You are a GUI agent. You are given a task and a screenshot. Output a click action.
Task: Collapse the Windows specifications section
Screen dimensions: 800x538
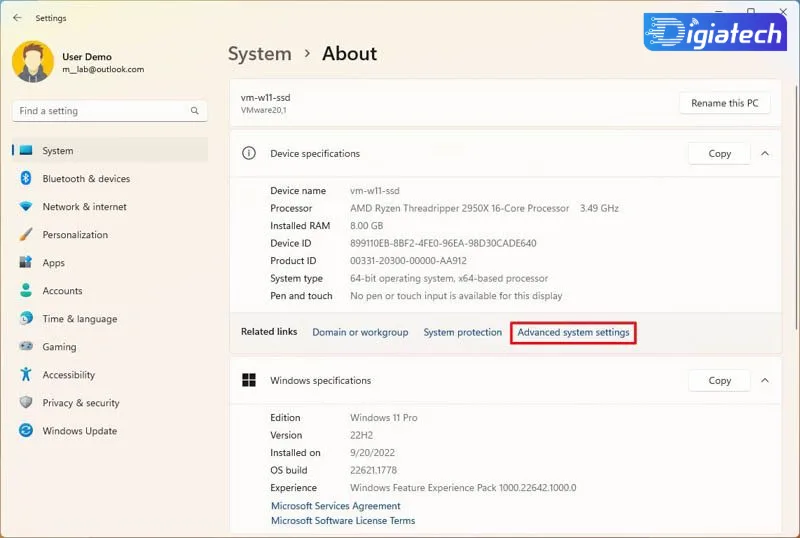pos(765,381)
